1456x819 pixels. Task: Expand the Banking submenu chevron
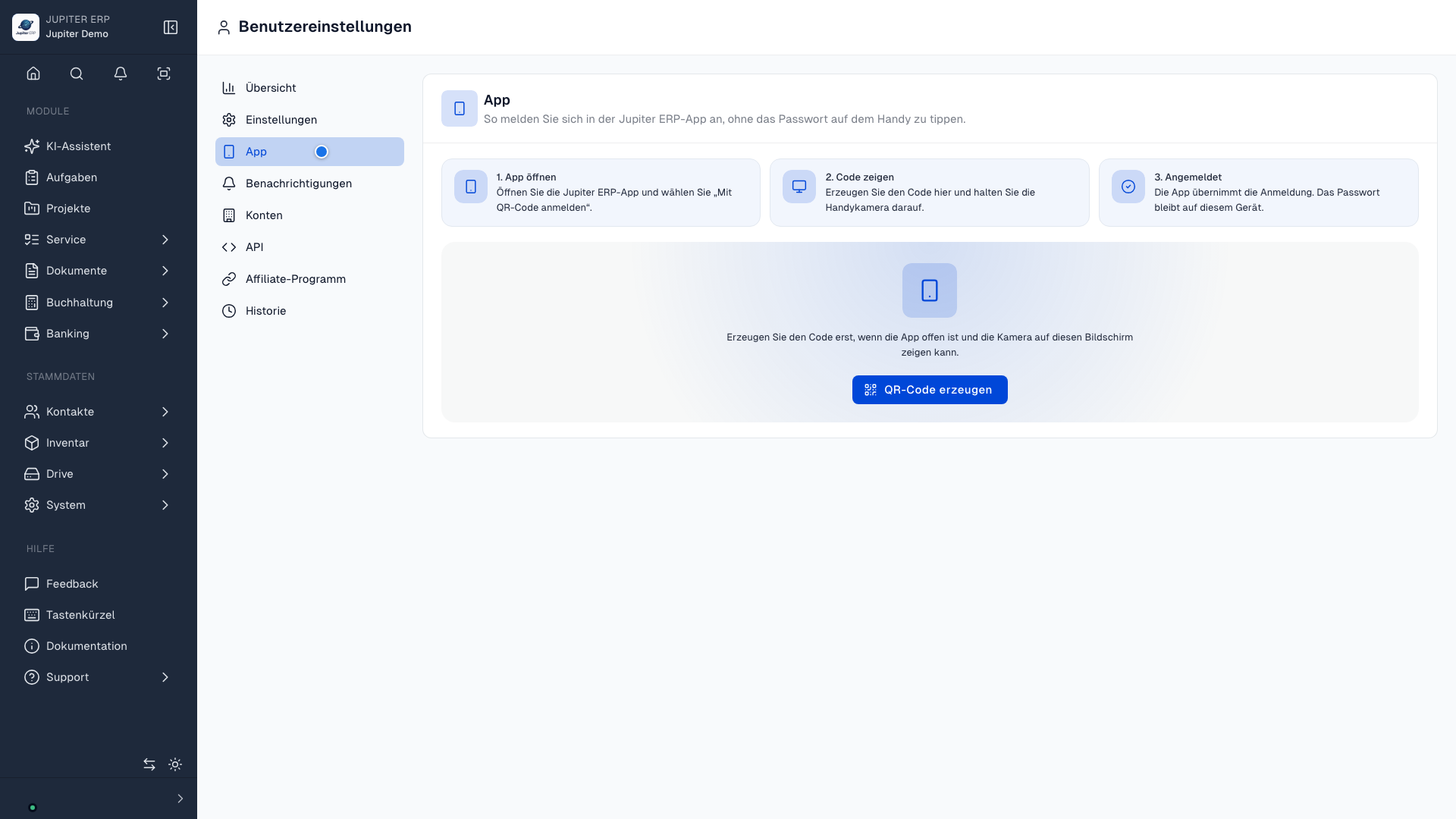(165, 334)
